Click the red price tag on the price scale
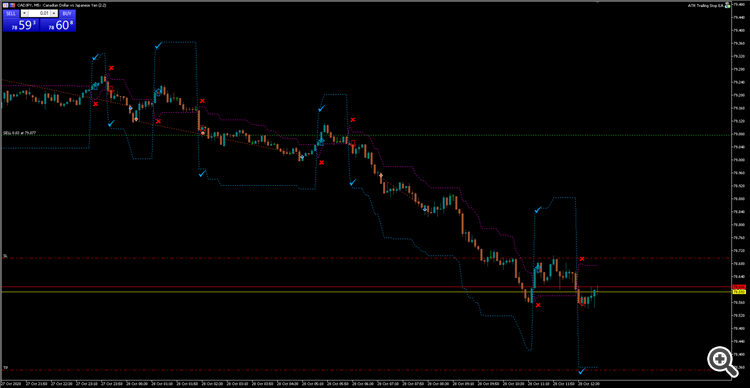 tap(739, 287)
